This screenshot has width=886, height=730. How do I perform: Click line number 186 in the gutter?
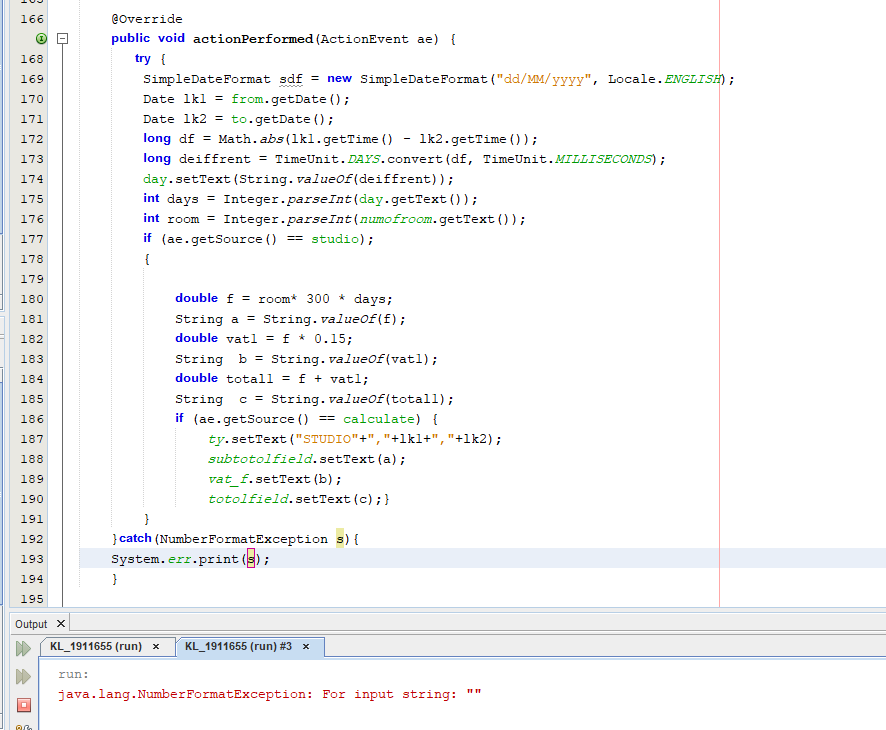tap(32, 419)
